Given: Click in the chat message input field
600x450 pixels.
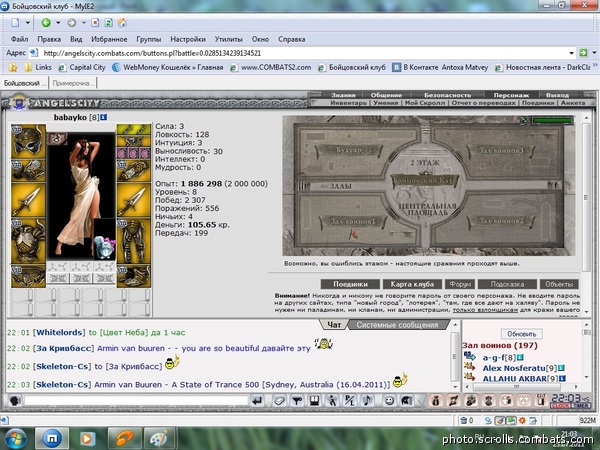Looking at the screenshot, I should (136, 401).
